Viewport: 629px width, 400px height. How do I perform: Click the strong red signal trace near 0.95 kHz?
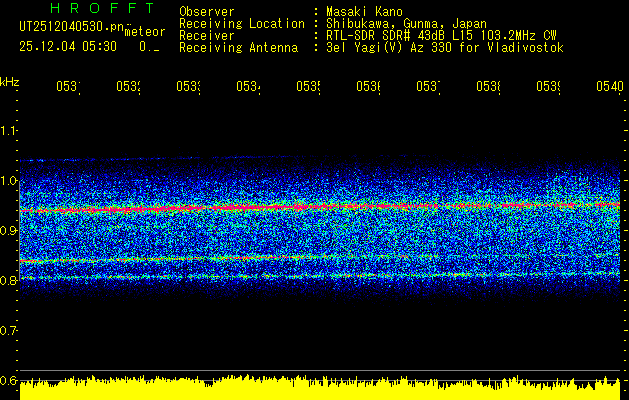[320, 207]
